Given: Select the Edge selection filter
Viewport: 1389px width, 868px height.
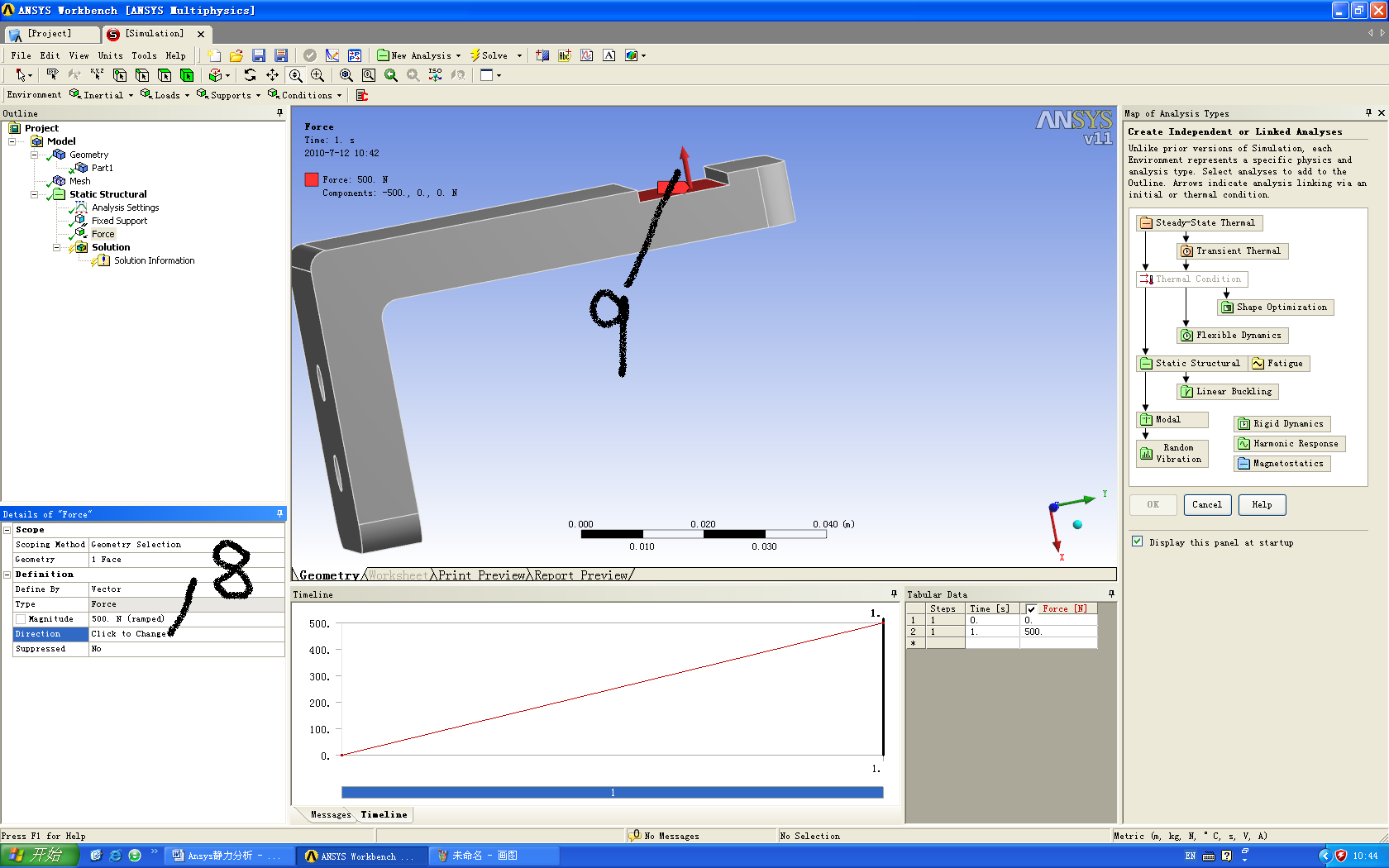Looking at the screenshot, I should tap(142, 75).
